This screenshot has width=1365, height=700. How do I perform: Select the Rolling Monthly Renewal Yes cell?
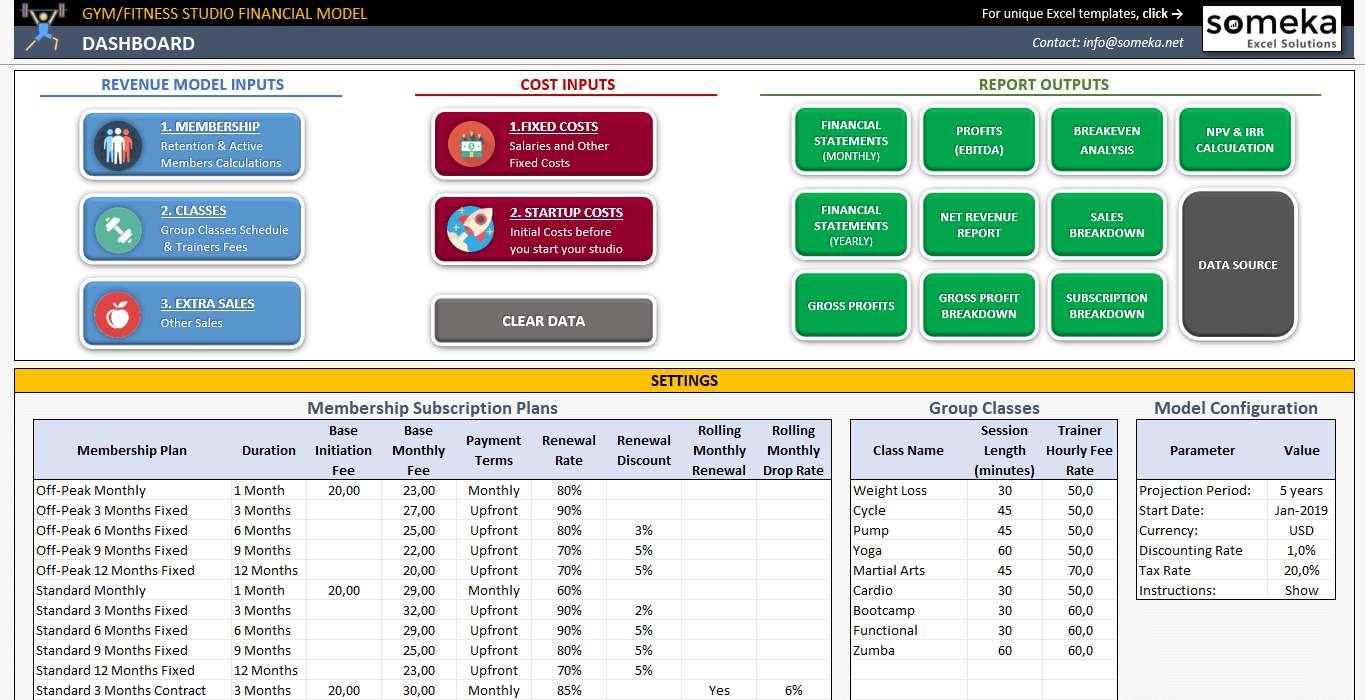(719, 691)
